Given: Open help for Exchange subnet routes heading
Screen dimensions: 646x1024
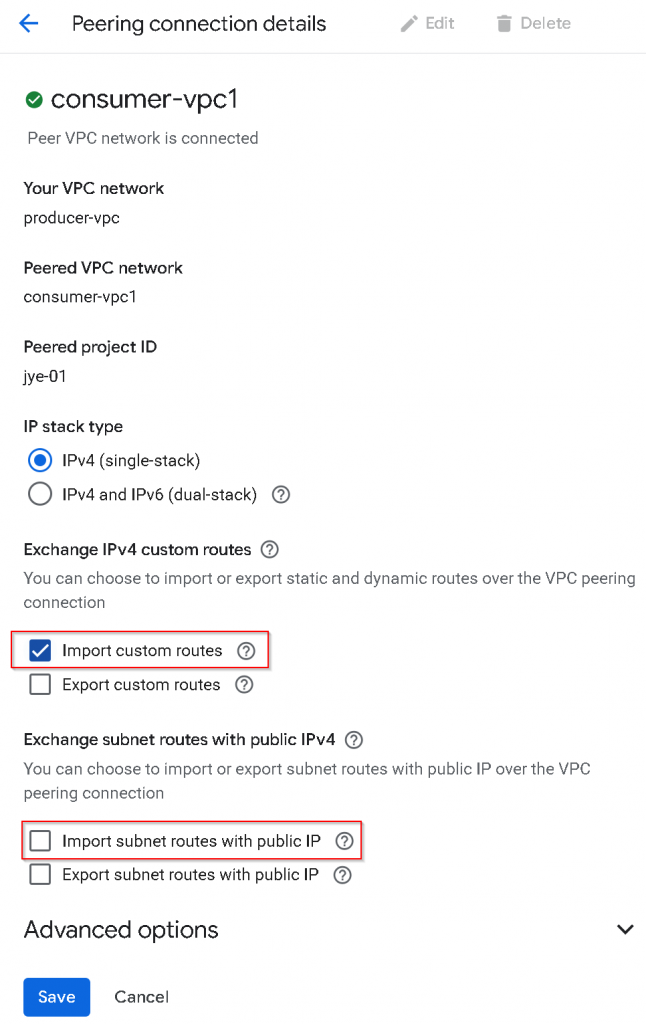Looking at the screenshot, I should [x=352, y=740].
